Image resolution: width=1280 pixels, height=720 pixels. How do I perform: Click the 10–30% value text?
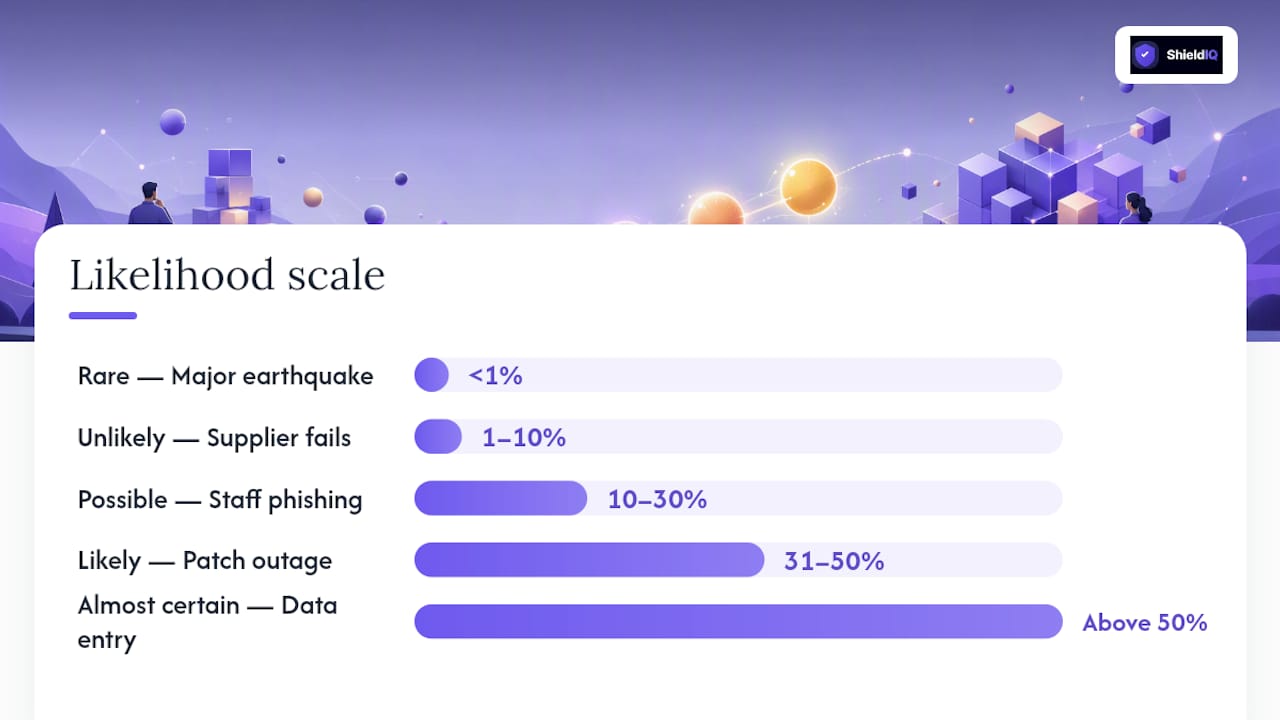tap(657, 499)
